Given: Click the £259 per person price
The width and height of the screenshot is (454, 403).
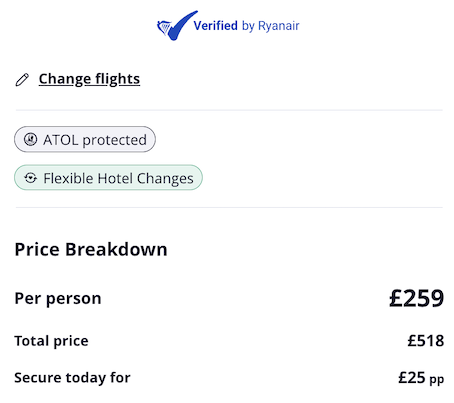Looking at the screenshot, I should (416, 298).
